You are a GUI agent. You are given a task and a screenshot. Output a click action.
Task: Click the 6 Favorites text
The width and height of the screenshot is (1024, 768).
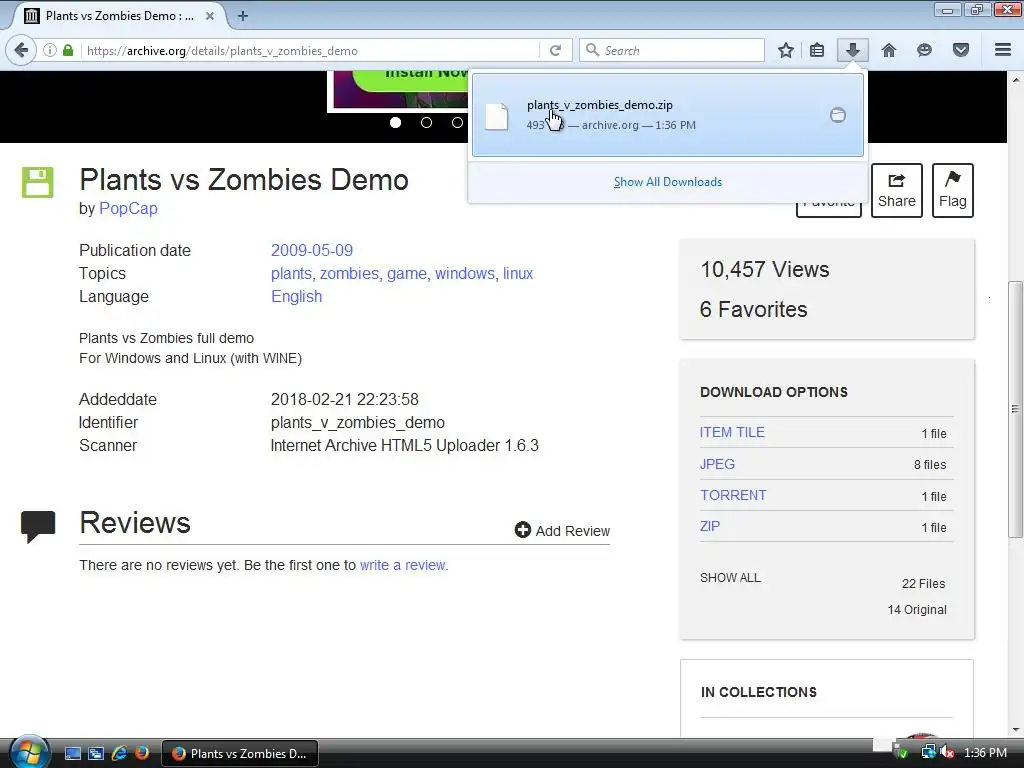pyautogui.click(x=753, y=309)
